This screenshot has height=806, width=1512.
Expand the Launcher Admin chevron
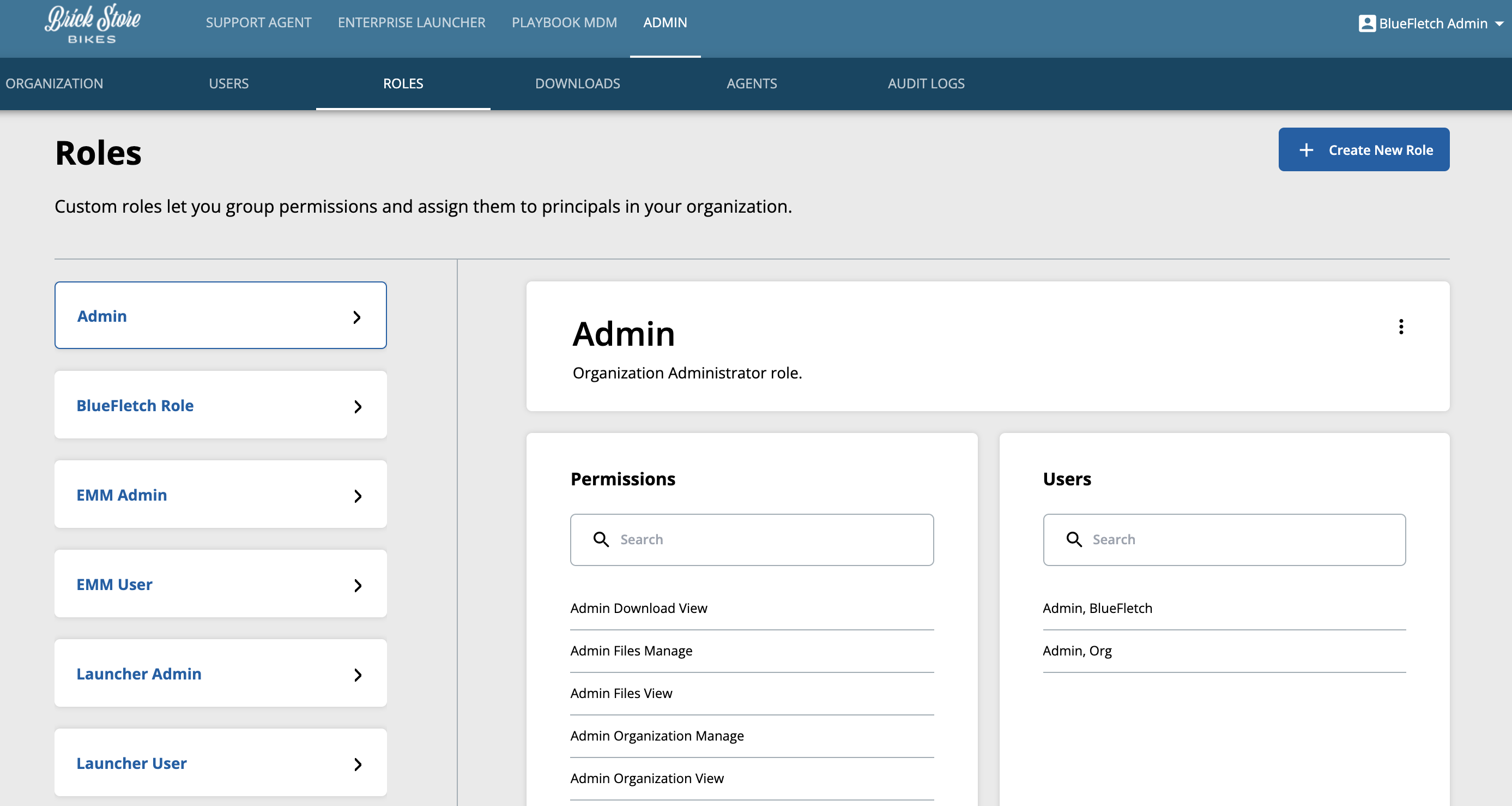[x=358, y=675]
